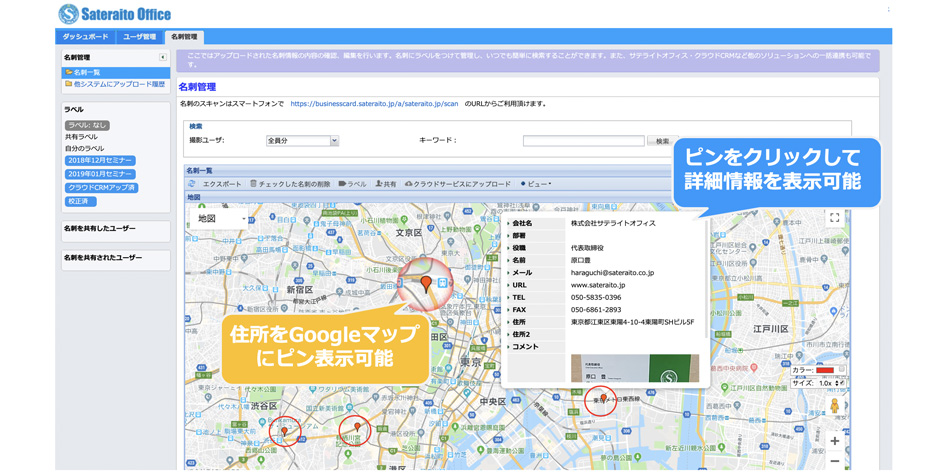
Task: Open the 撮影ユーザ 全員分 dropdown
Action: pyautogui.click(x=302, y=140)
